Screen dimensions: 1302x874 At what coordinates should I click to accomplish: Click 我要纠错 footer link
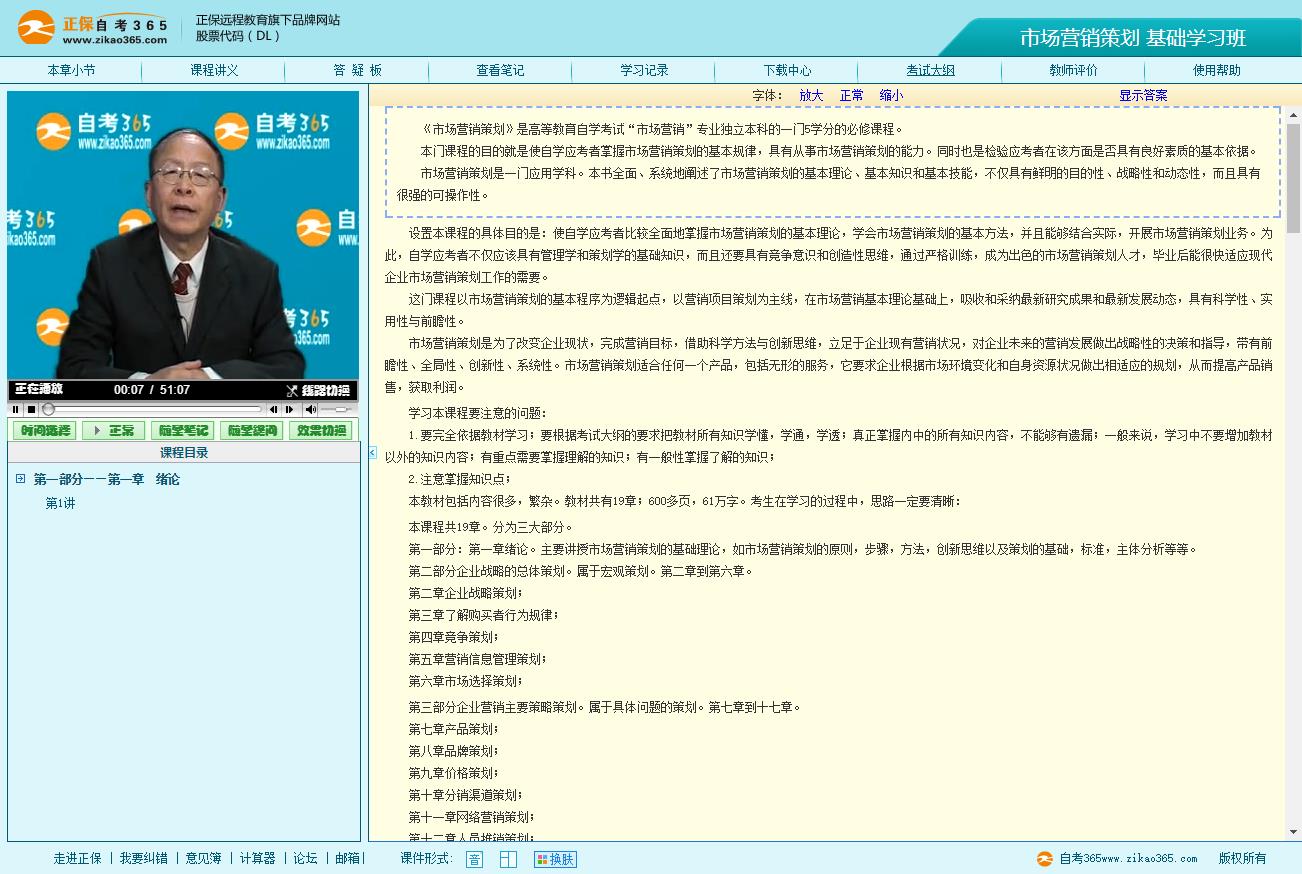click(x=144, y=858)
